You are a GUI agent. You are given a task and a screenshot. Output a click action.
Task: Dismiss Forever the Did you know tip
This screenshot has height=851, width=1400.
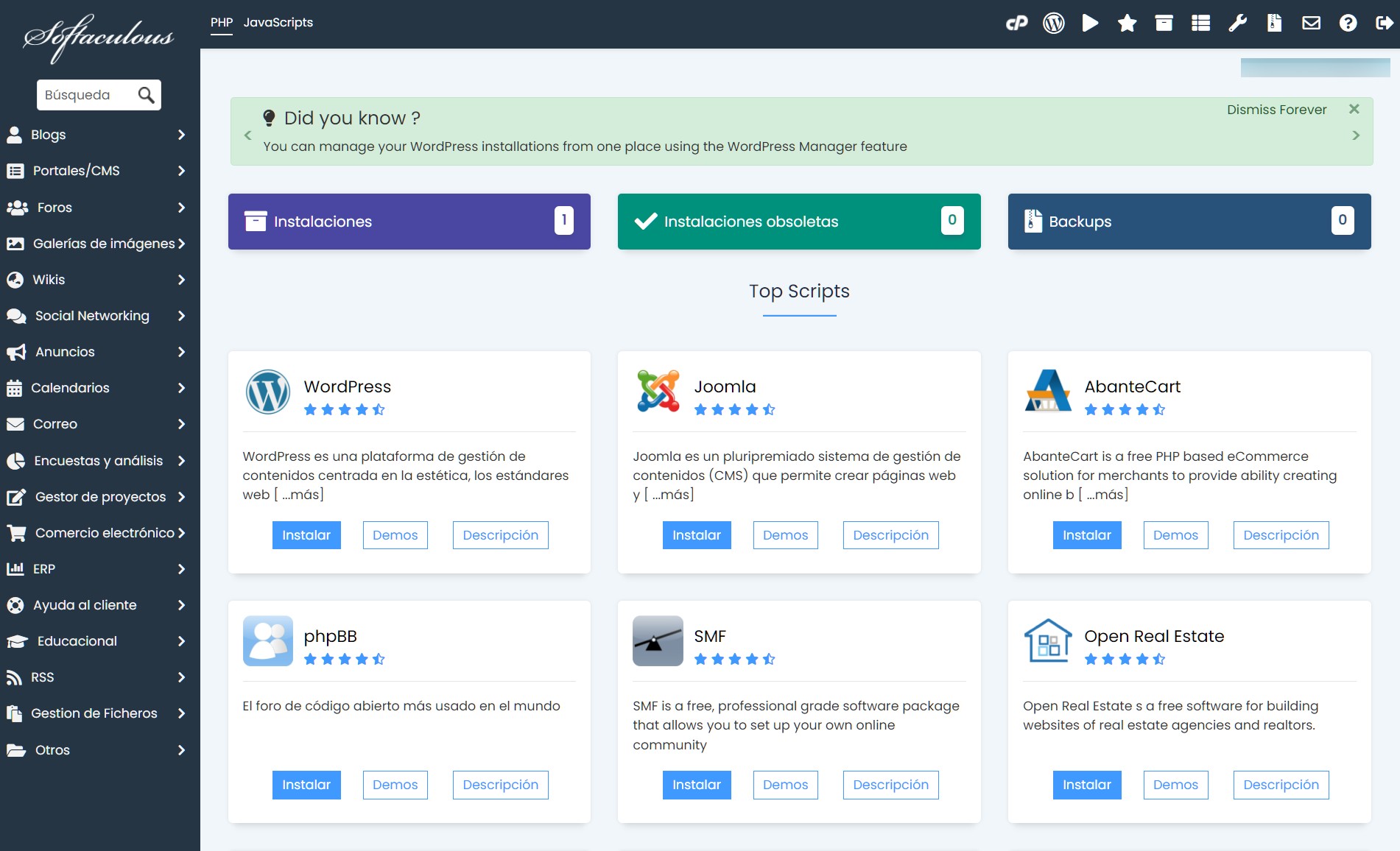[x=1276, y=109]
